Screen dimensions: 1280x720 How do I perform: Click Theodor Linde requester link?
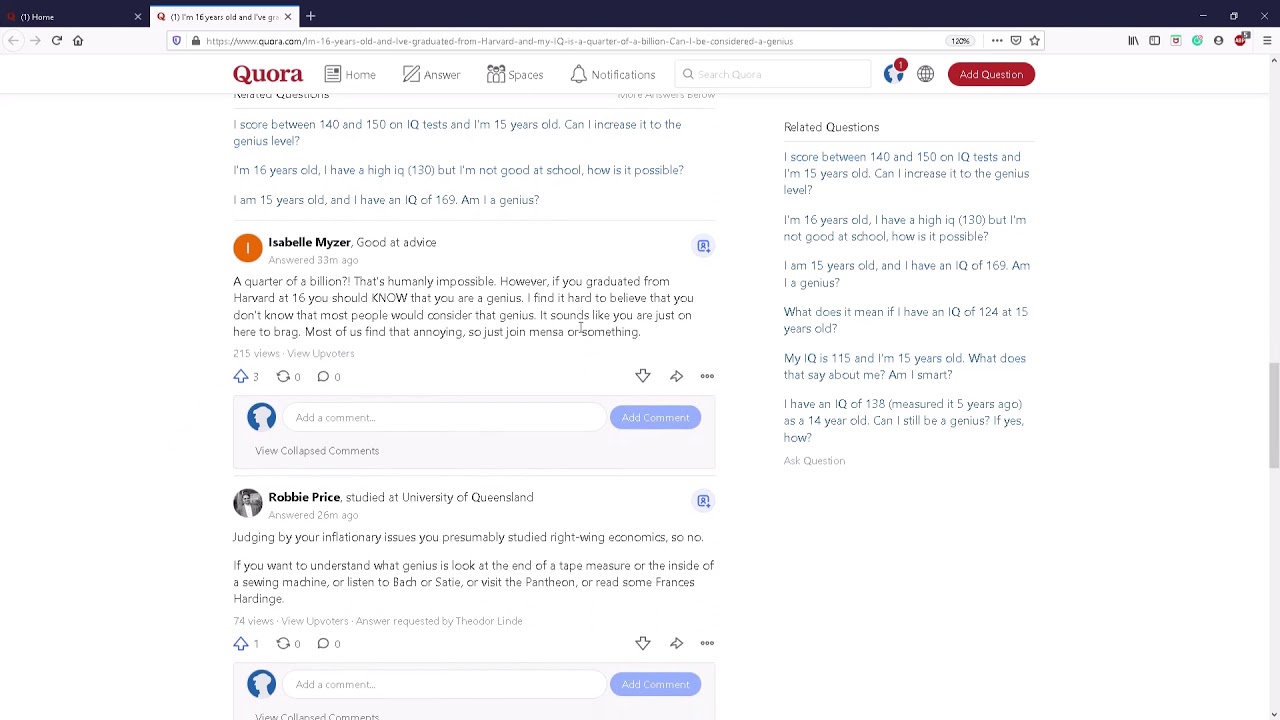pos(488,621)
